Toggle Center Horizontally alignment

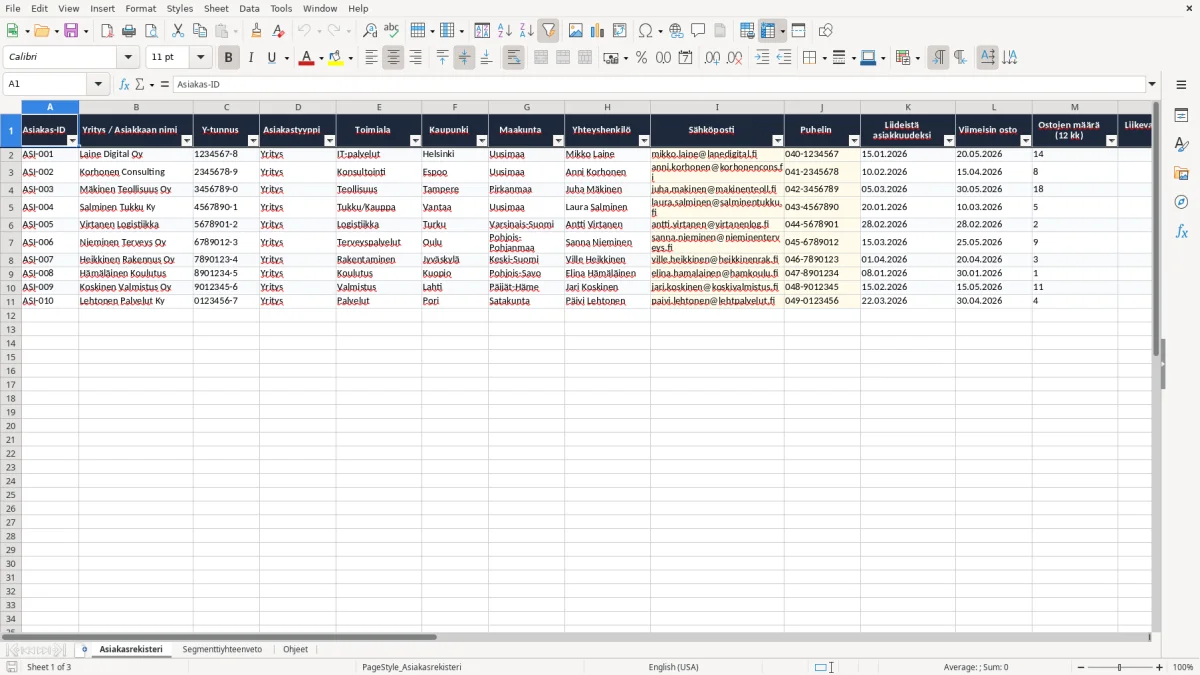(393, 58)
